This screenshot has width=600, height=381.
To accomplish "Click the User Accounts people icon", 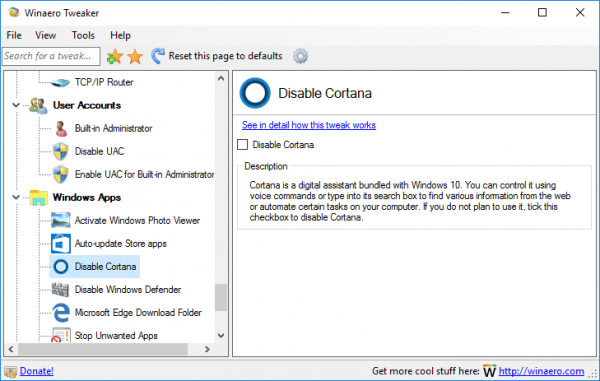I will [x=39, y=106].
